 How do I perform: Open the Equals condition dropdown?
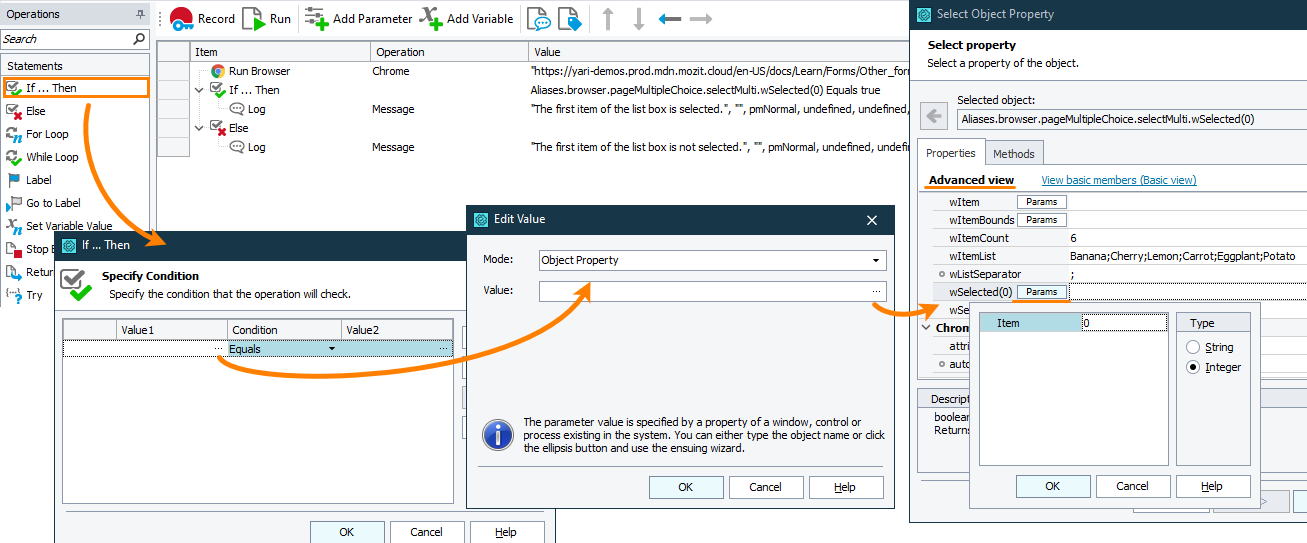click(x=332, y=349)
